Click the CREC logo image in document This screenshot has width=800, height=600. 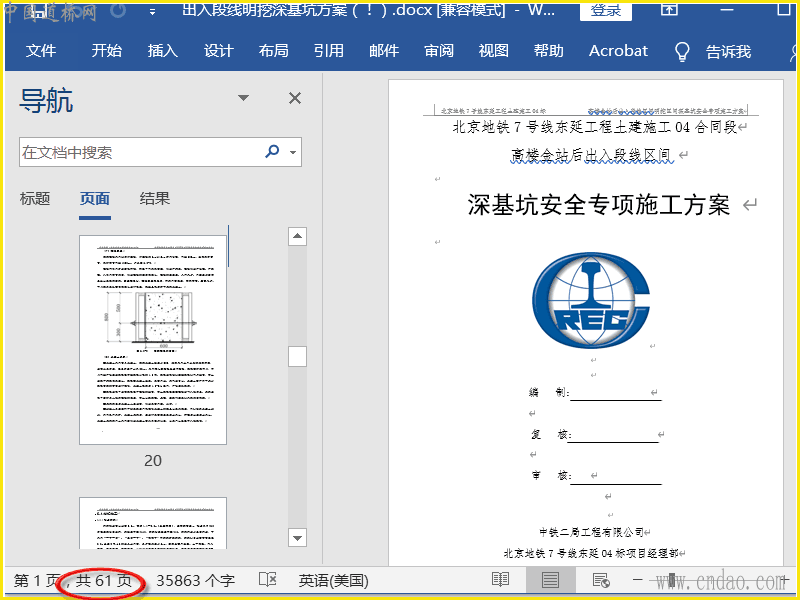tap(590, 300)
